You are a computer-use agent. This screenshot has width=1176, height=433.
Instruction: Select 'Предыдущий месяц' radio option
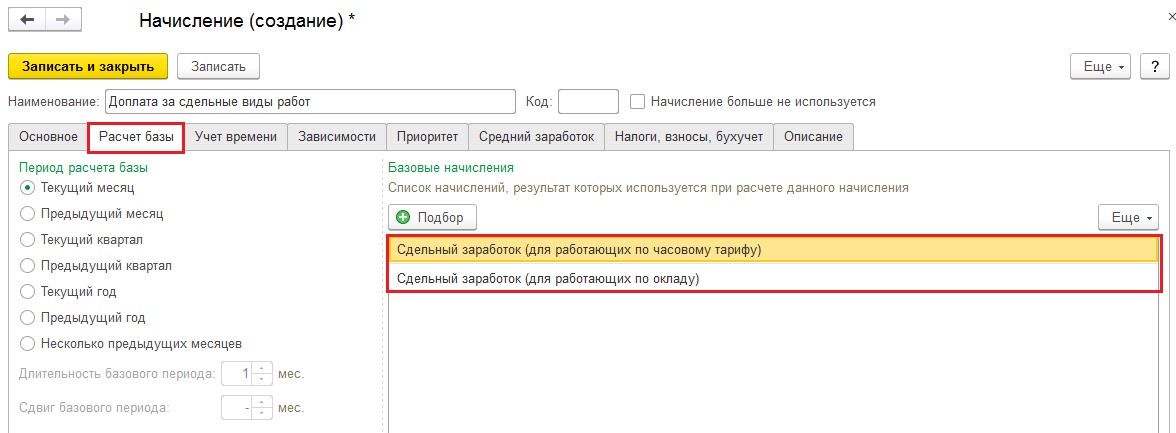(x=28, y=213)
